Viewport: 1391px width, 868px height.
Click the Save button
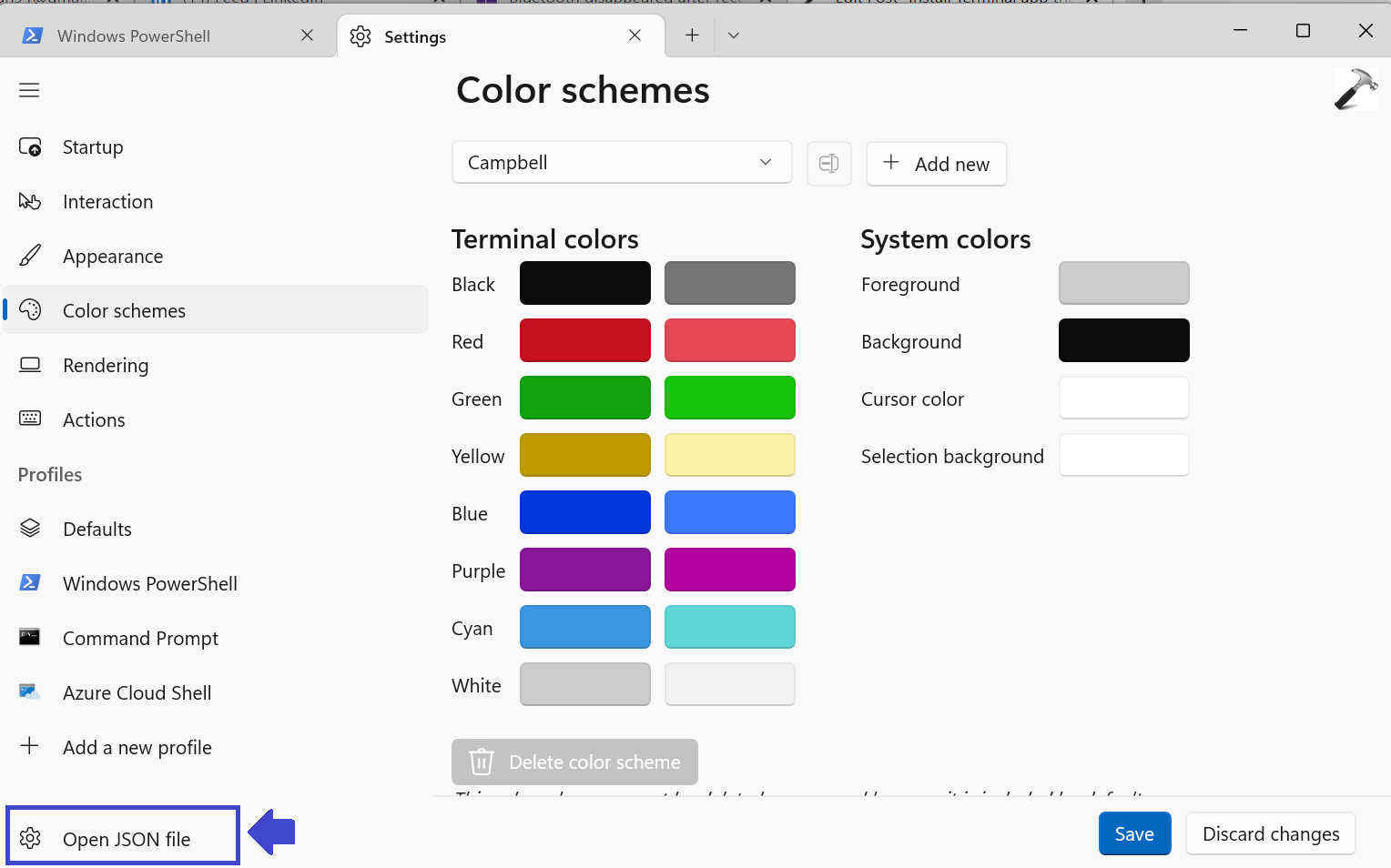[x=1133, y=834]
